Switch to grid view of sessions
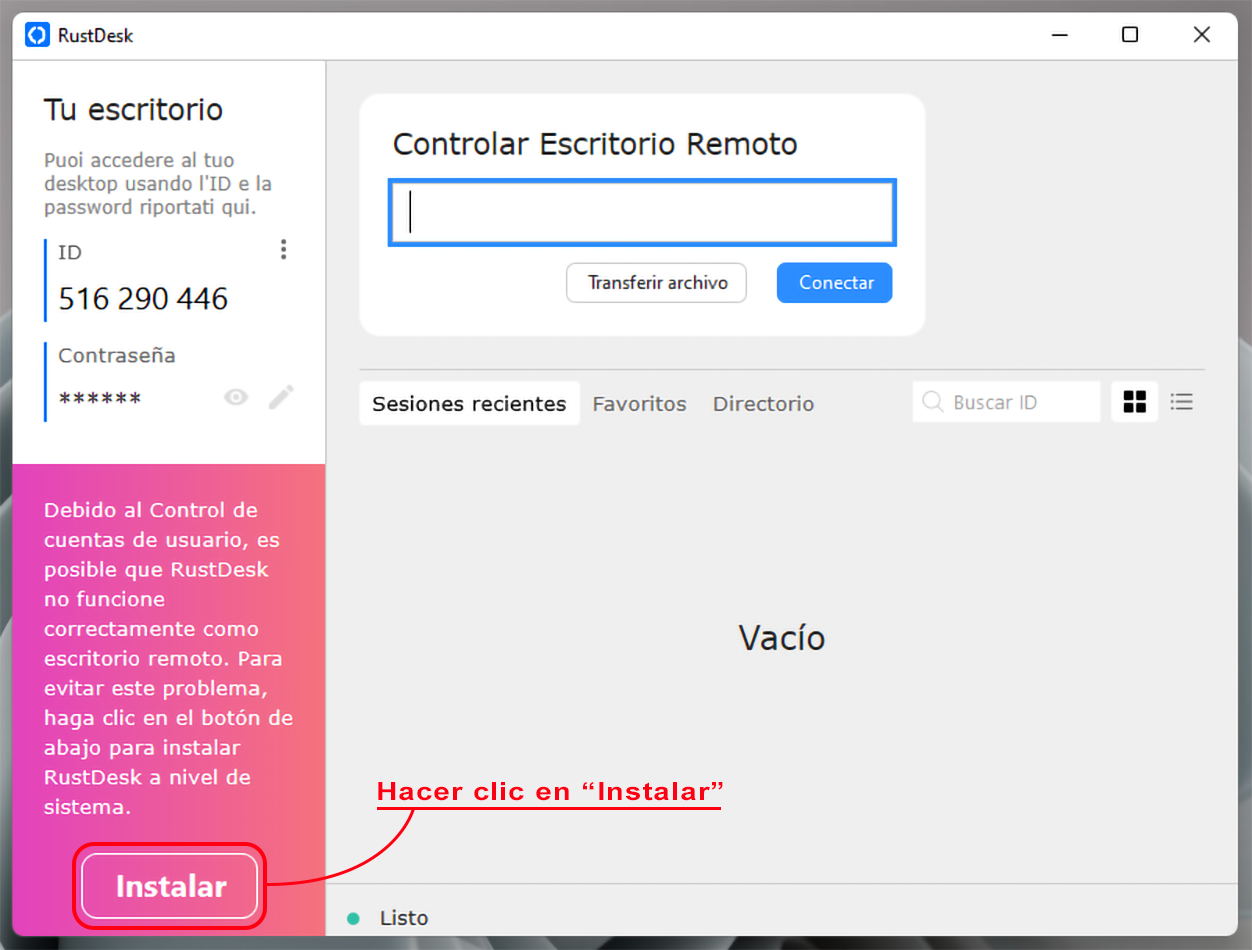Screen dimensions: 1252x950 (x=1135, y=402)
